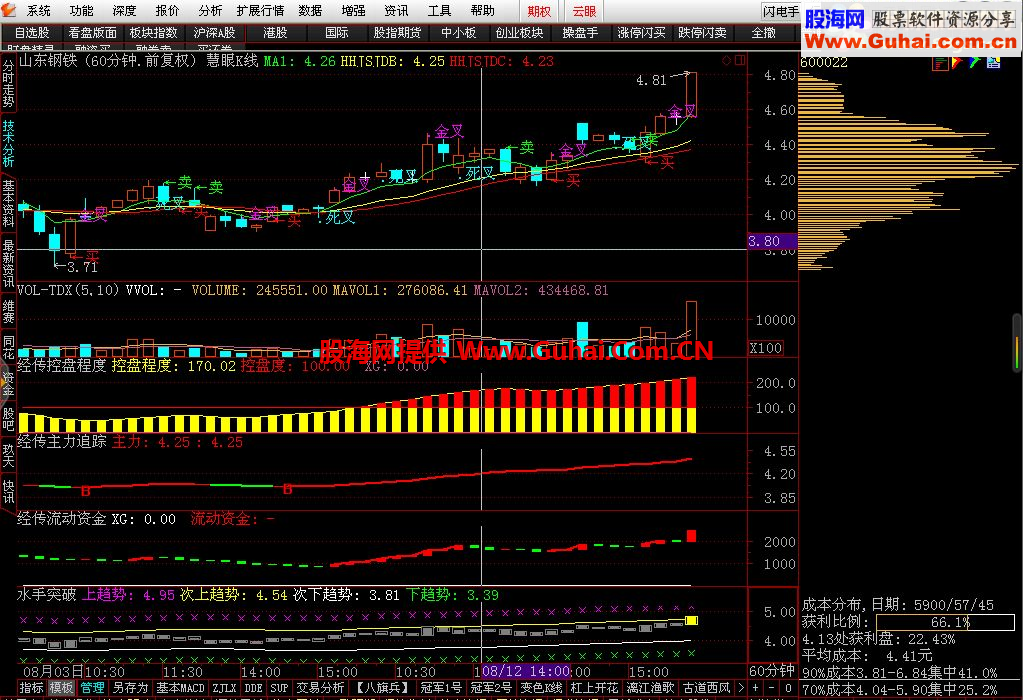This screenshot has width=1023, height=700.
Task: Click the window-split icon on chart header
Action: 740,61
